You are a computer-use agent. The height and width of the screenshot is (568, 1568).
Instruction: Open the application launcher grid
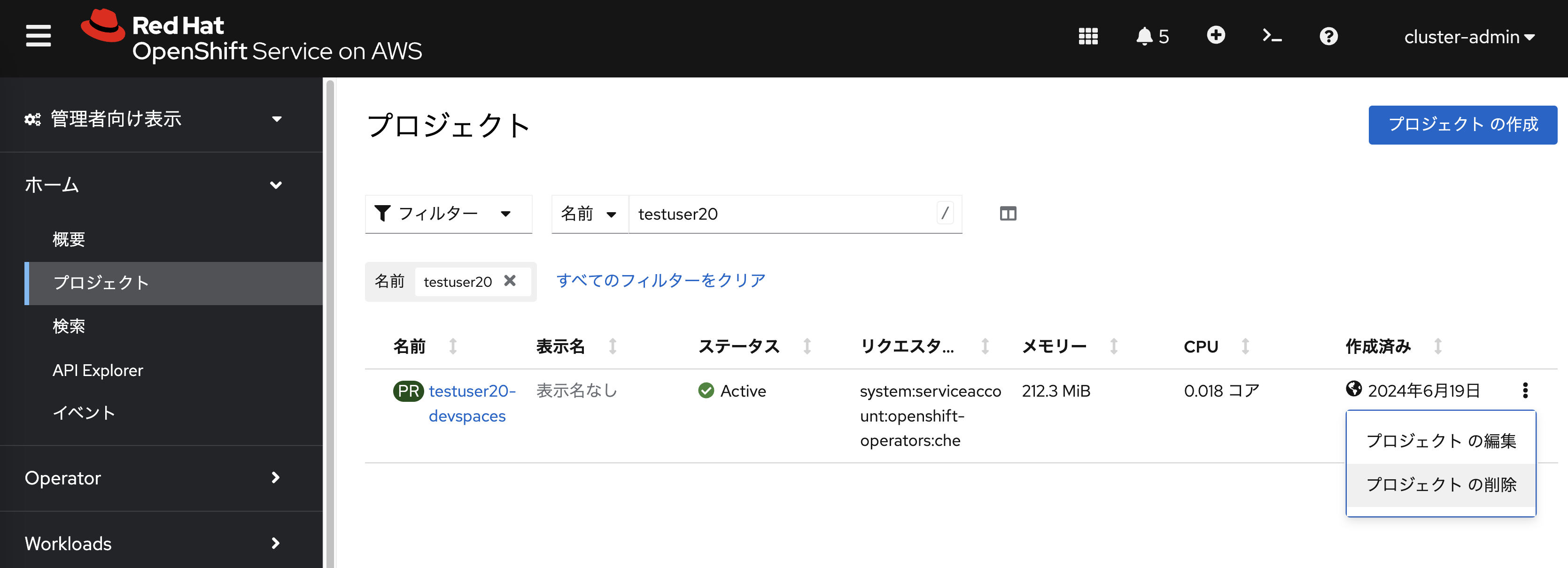[x=1088, y=37]
